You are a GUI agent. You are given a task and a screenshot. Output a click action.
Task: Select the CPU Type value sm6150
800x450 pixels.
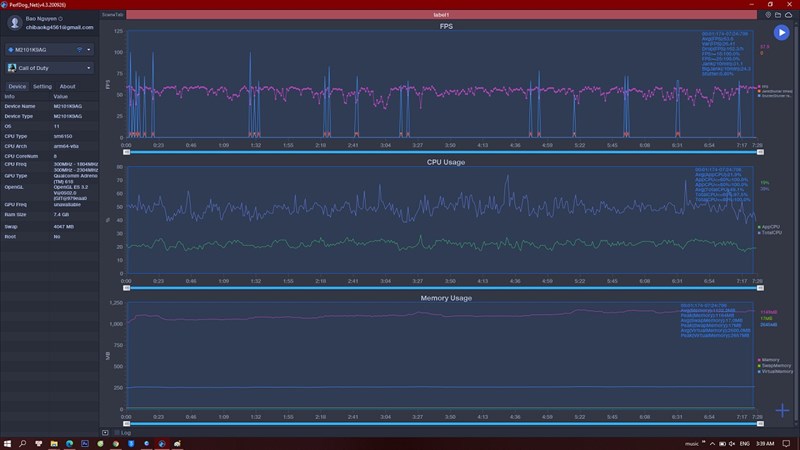[x=63, y=136]
